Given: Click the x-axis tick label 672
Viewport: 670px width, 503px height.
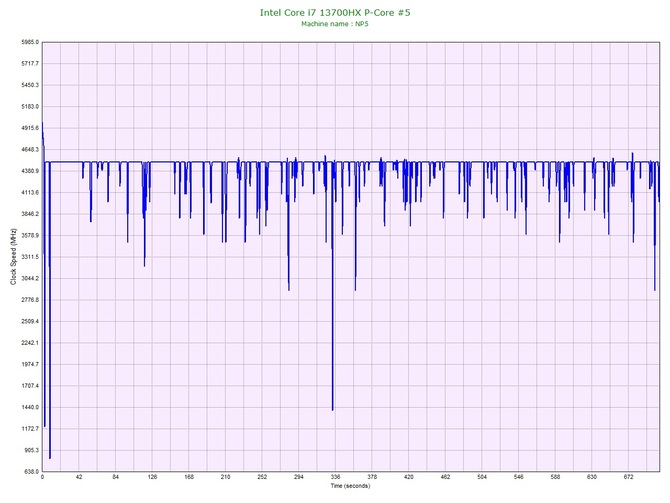Looking at the screenshot, I should pyautogui.click(x=629, y=477).
